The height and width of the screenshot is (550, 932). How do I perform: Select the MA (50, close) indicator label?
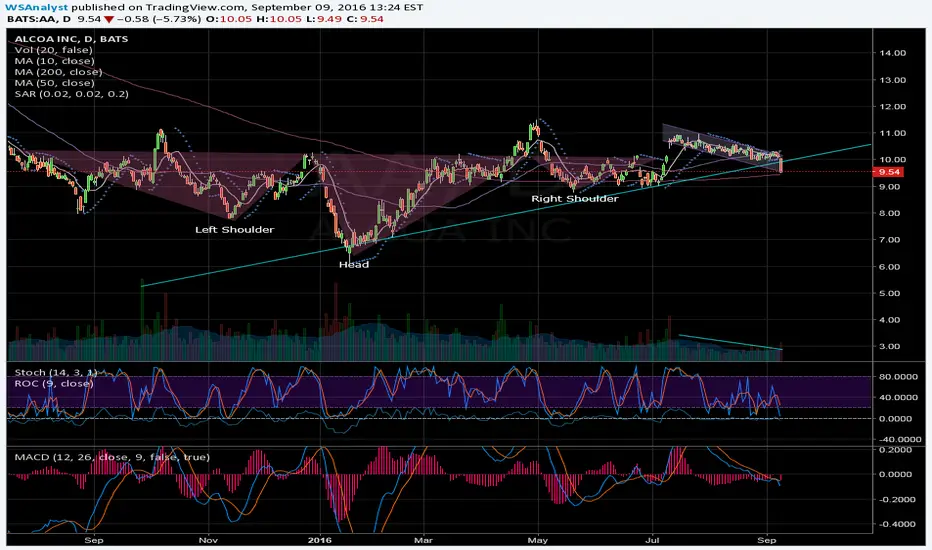(x=55, y=83)
